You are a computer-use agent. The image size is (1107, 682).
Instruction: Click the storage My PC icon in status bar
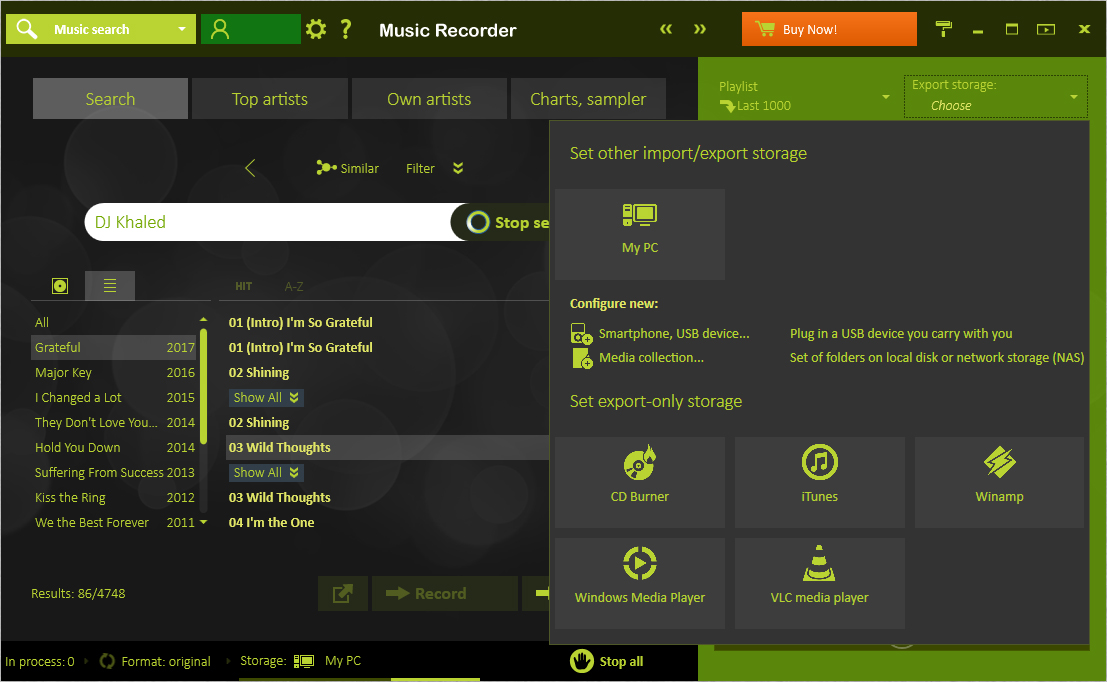[304, 661]
